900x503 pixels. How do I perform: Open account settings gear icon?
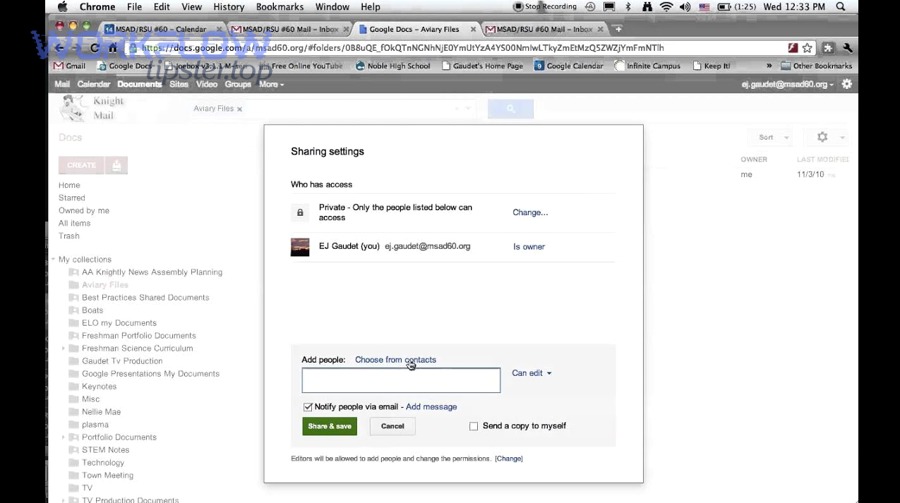pos(847,84)
